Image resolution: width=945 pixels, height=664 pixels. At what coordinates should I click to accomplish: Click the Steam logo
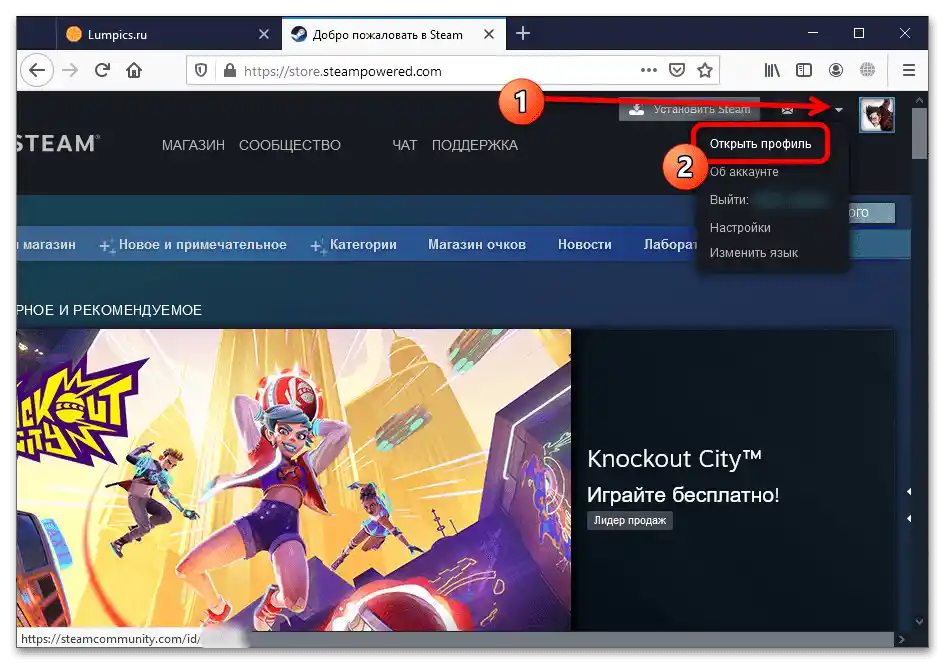(58, 144)
